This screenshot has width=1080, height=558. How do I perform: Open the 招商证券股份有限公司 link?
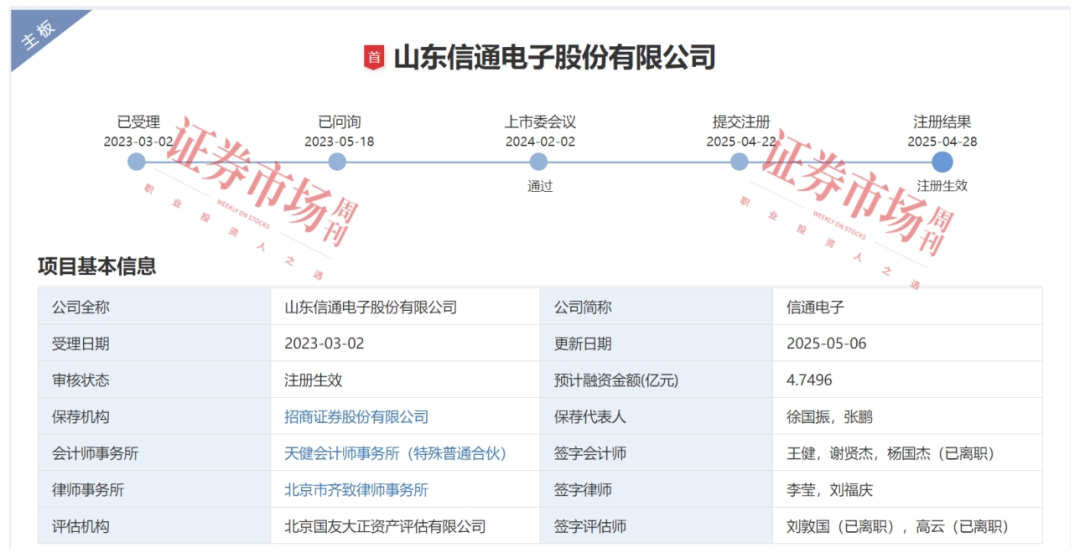(356, 417)
